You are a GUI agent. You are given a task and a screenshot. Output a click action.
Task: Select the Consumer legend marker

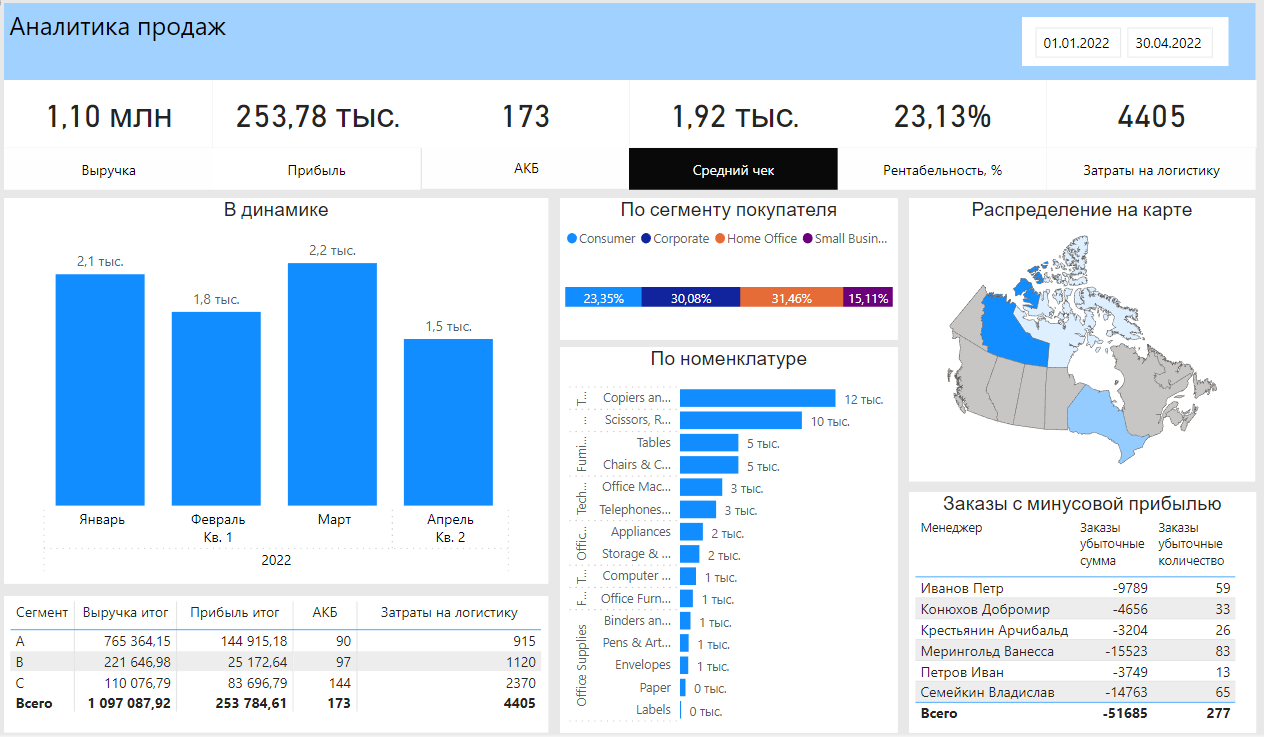(570, 238)
